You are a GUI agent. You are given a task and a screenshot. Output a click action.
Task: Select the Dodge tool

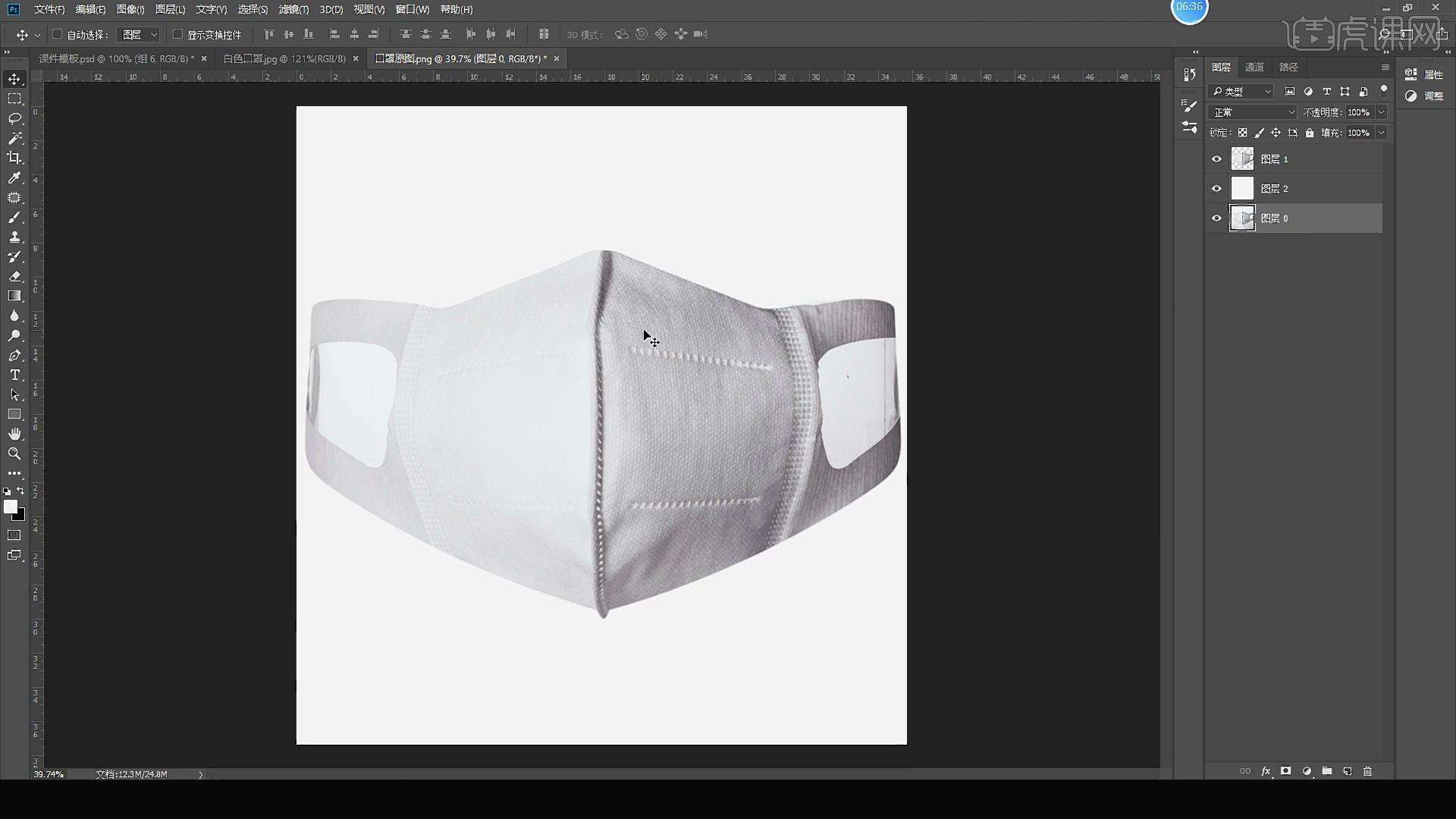[x=14, y=335]
